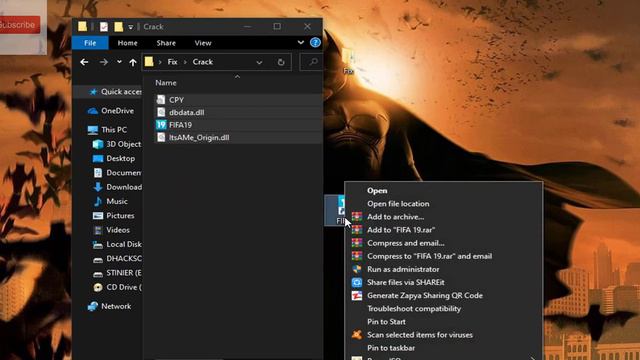This screenshot has width=640, height=360.
Task: Select the CPY file
Action: pyautogui.click(x=176, y=100)
